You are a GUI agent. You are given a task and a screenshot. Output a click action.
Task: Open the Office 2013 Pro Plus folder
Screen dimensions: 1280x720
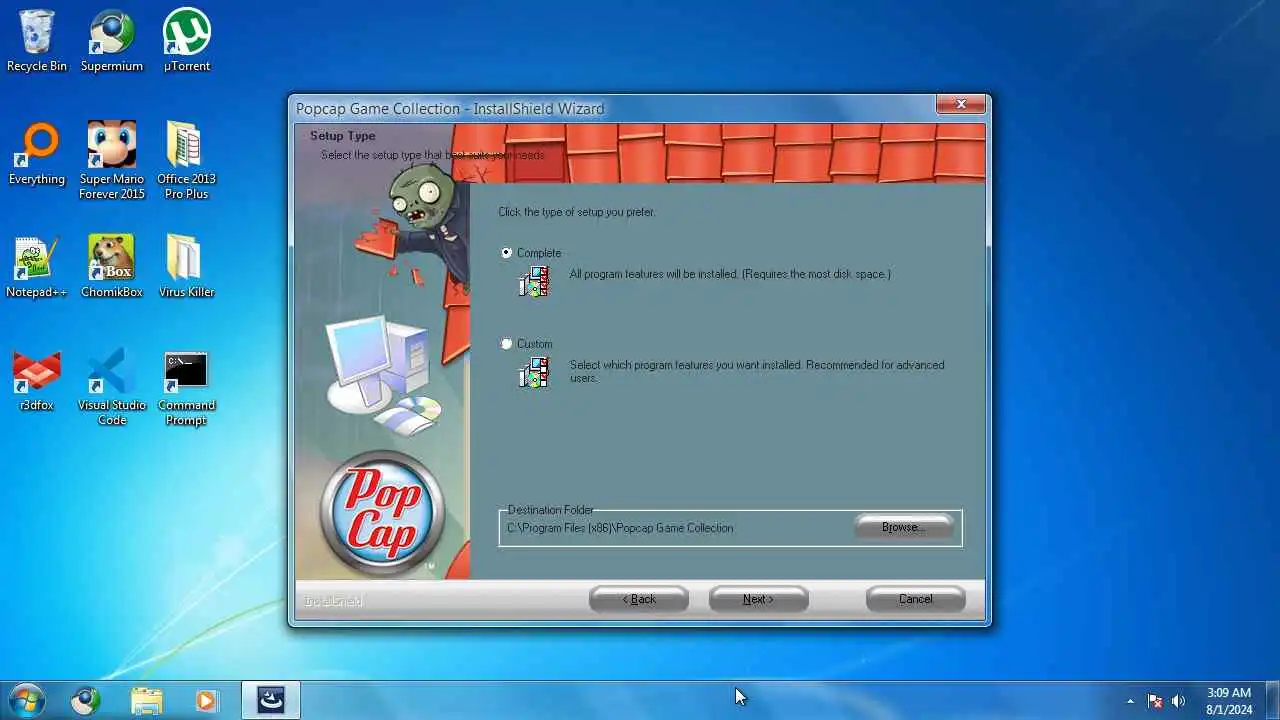pyautogui.click(x=187, y=161)
